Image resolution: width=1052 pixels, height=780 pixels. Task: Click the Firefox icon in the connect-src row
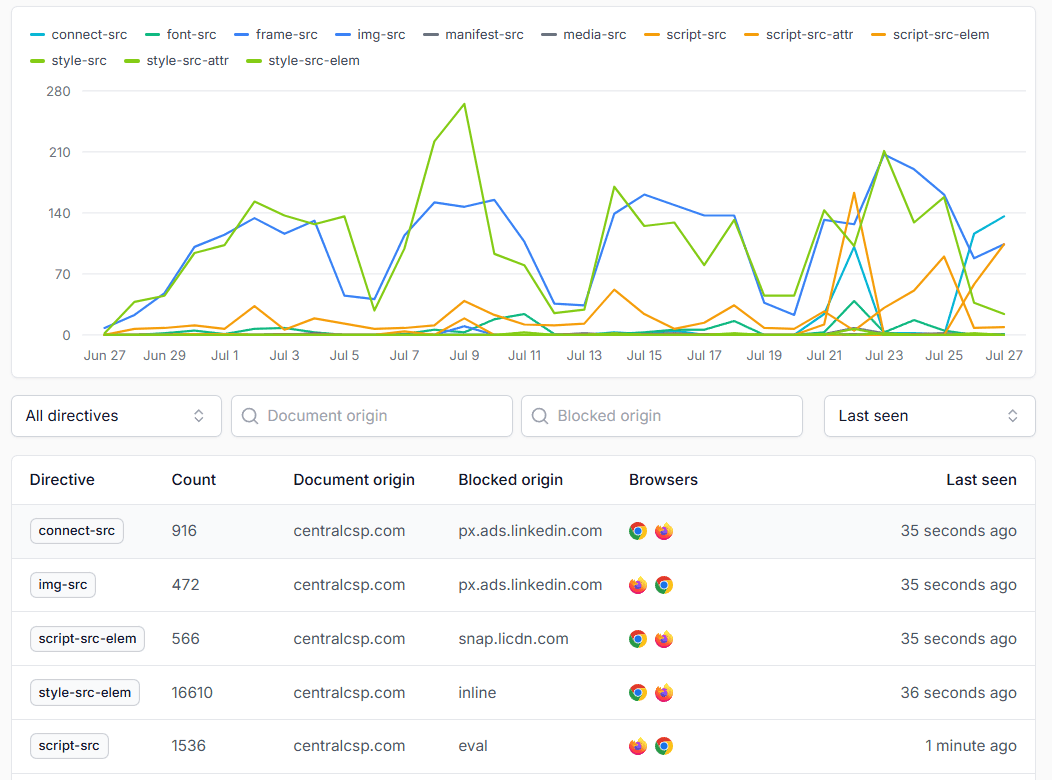click(x=664, y=531)
